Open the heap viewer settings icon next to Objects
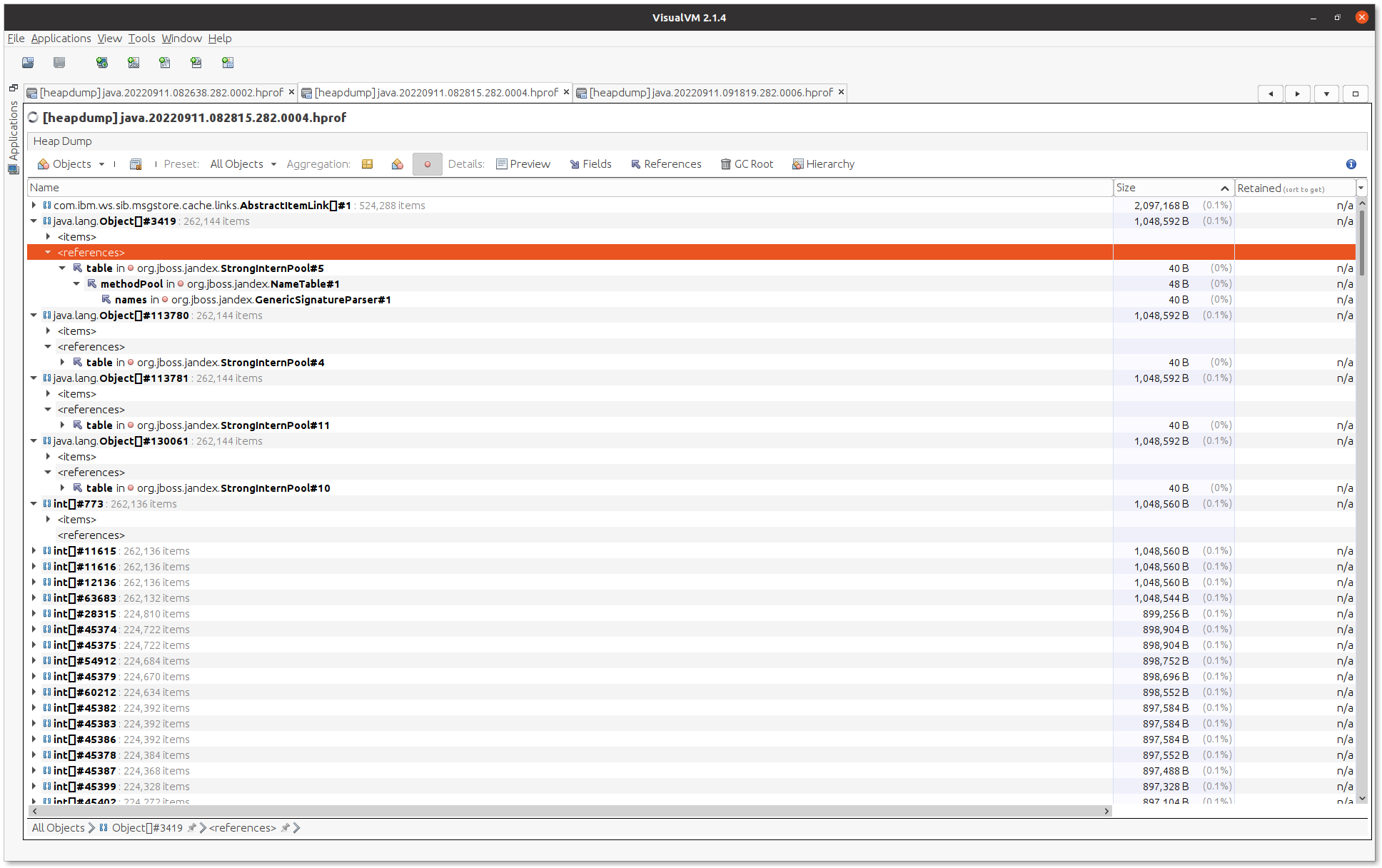1382x868 pixels. pos(136,164)
